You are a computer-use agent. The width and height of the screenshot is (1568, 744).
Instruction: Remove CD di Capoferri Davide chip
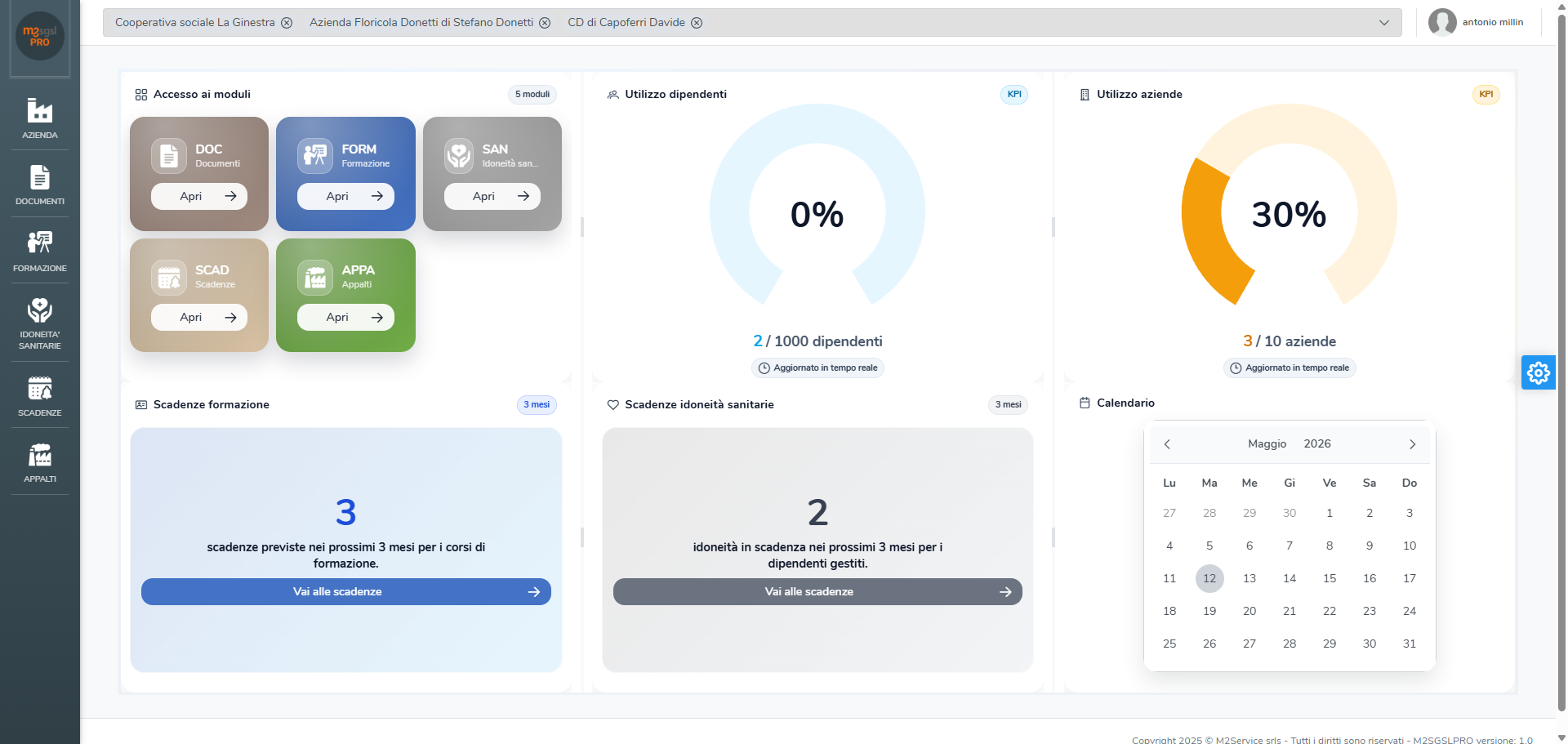pyautogui.click(x=697, y=23)
